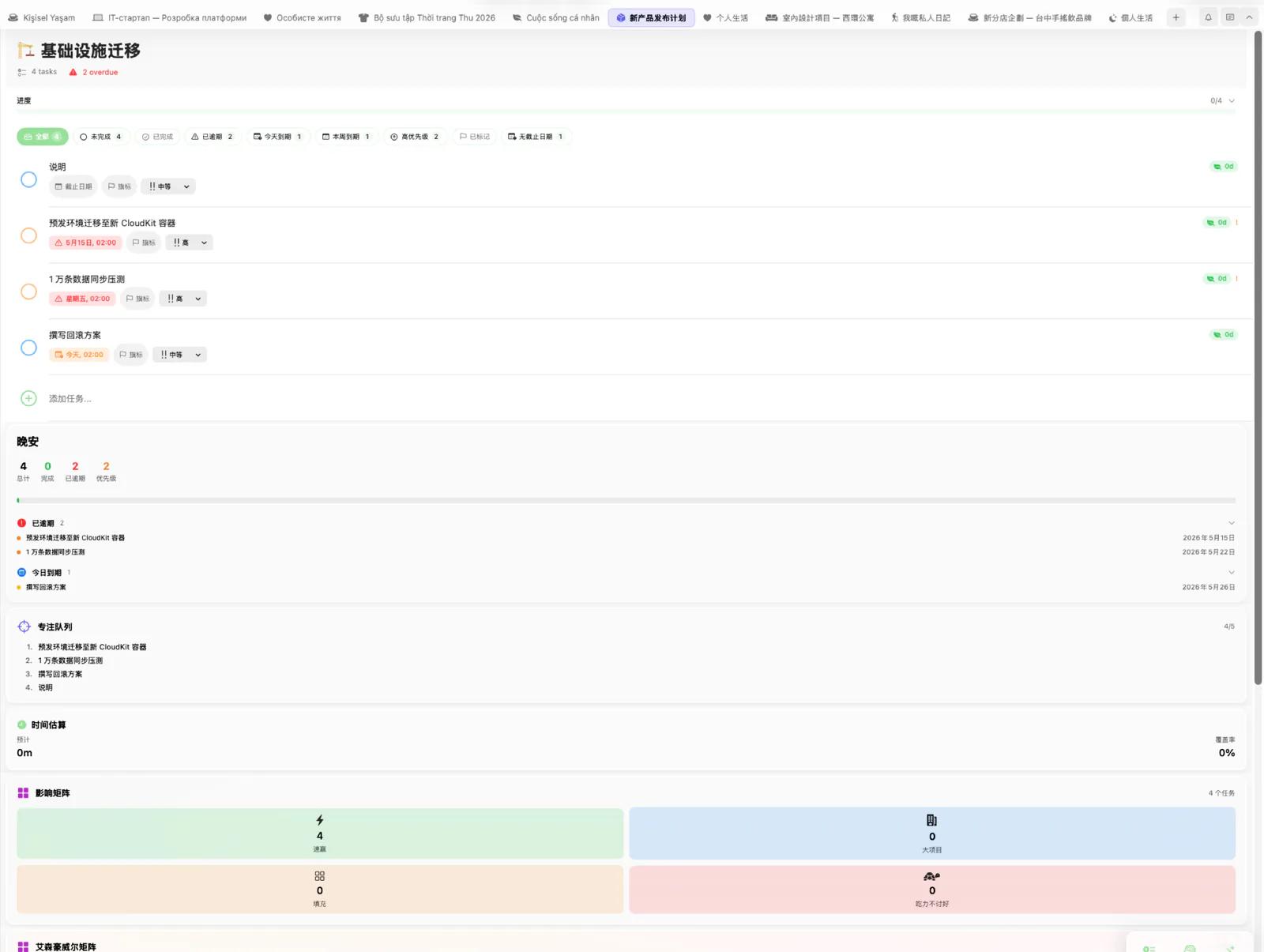Click the 艾森豪威尔矩阵 grid icon

click(x=23, y=946)
